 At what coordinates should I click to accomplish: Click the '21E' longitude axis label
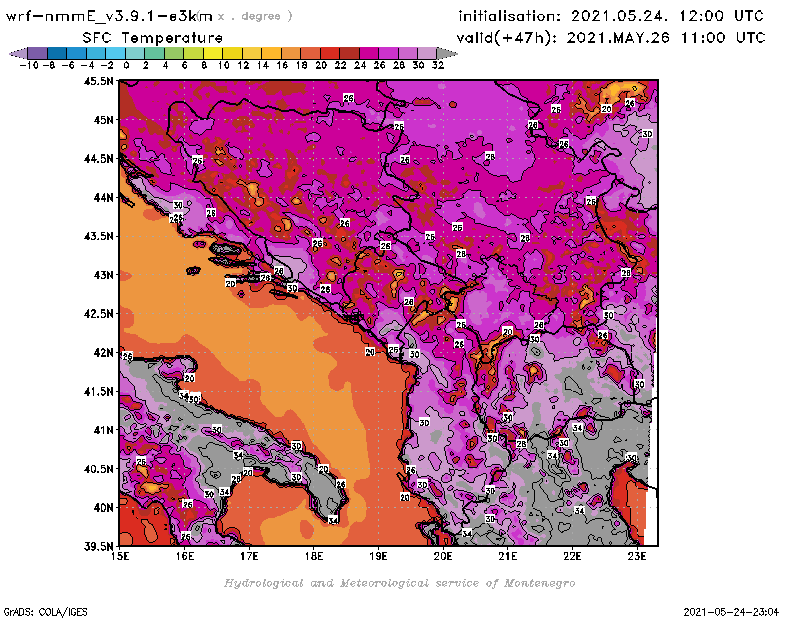(508, 556)
